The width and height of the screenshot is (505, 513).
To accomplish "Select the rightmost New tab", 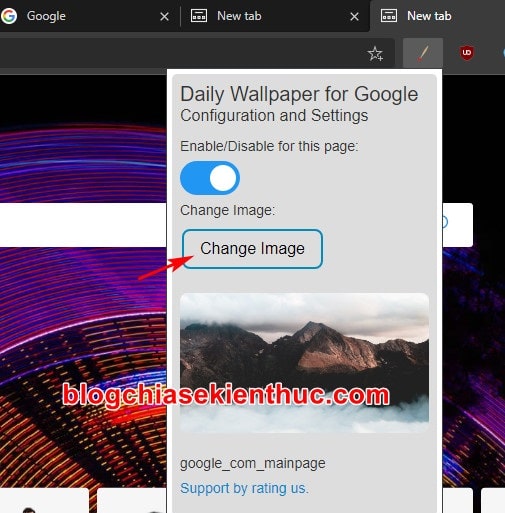I will [437, 16].
